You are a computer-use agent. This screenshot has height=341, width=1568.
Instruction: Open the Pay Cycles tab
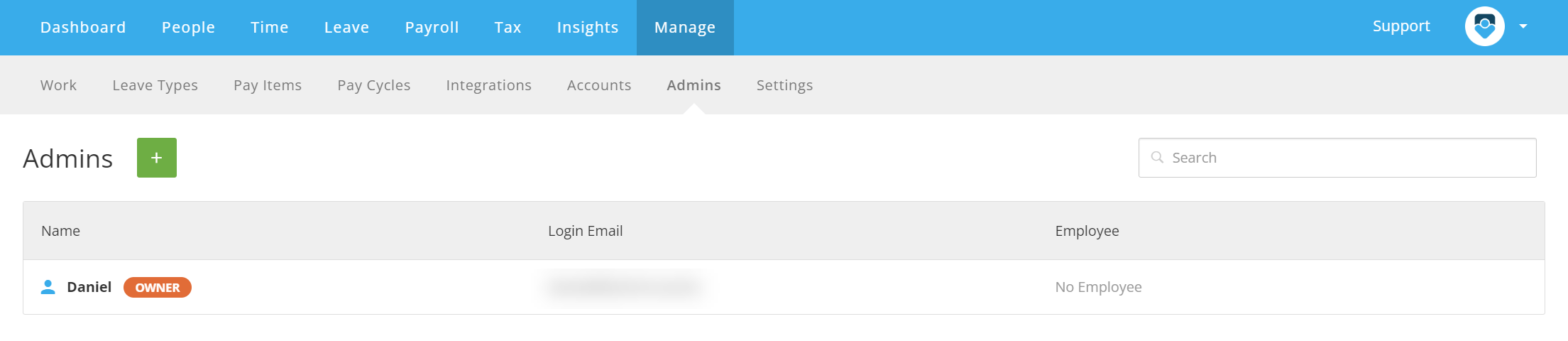click(374, 85)
